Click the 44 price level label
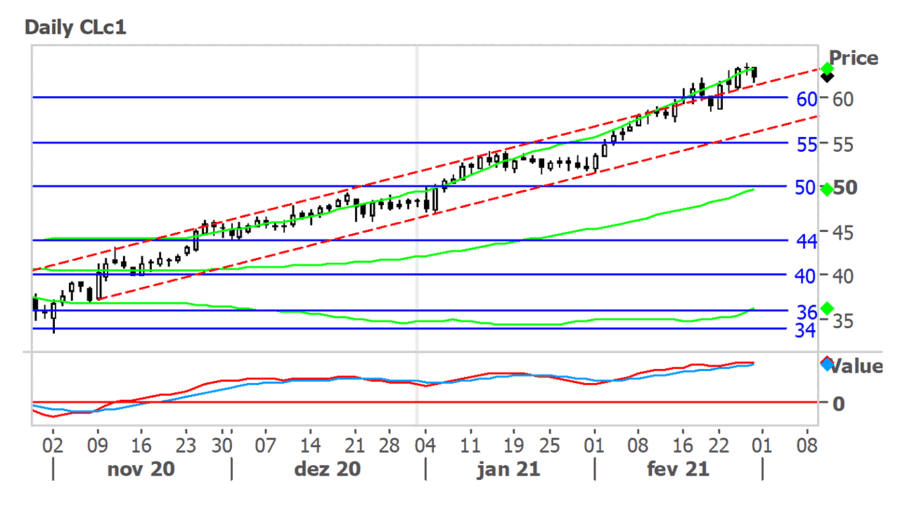Viewport: 900px width, 506px height. 807,241
